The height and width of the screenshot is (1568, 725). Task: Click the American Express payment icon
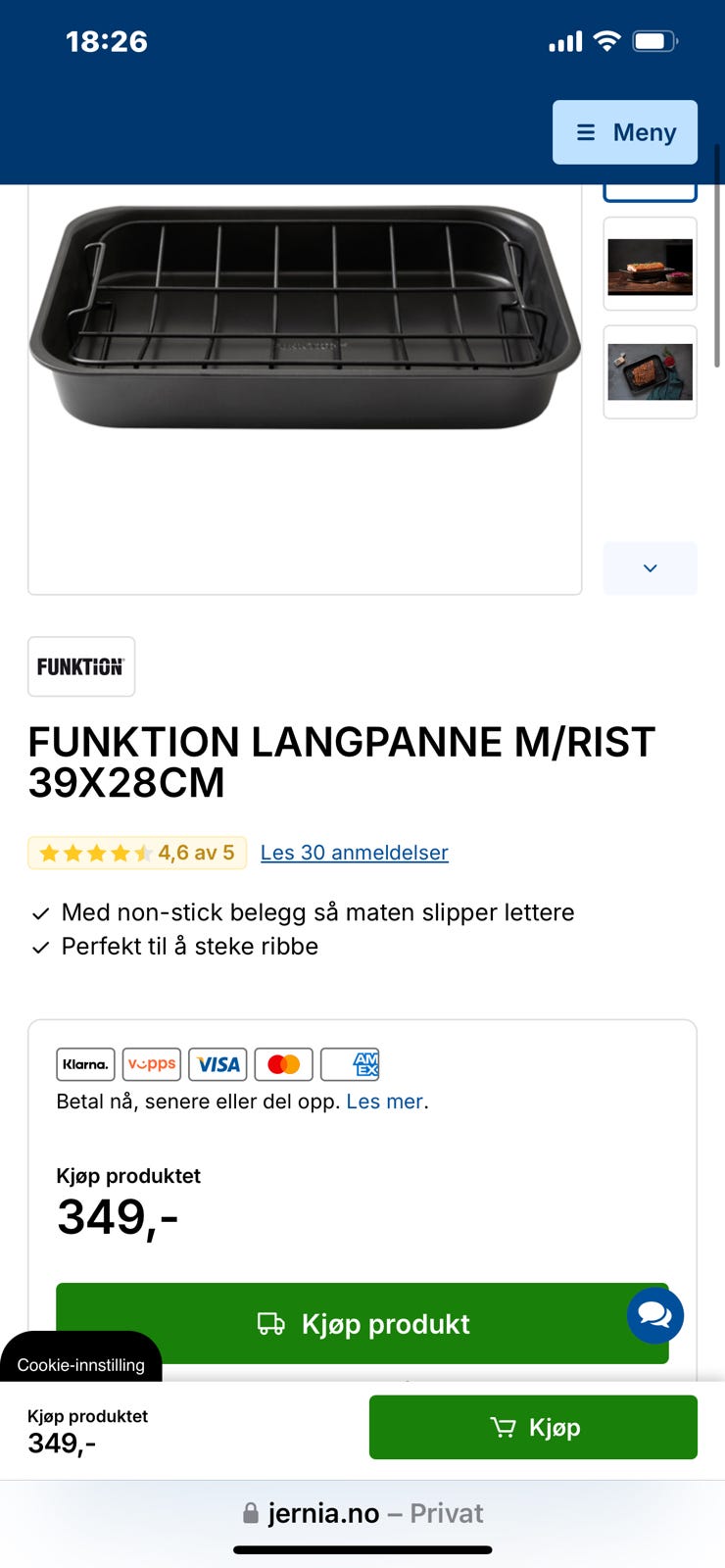pos(350,1064)
